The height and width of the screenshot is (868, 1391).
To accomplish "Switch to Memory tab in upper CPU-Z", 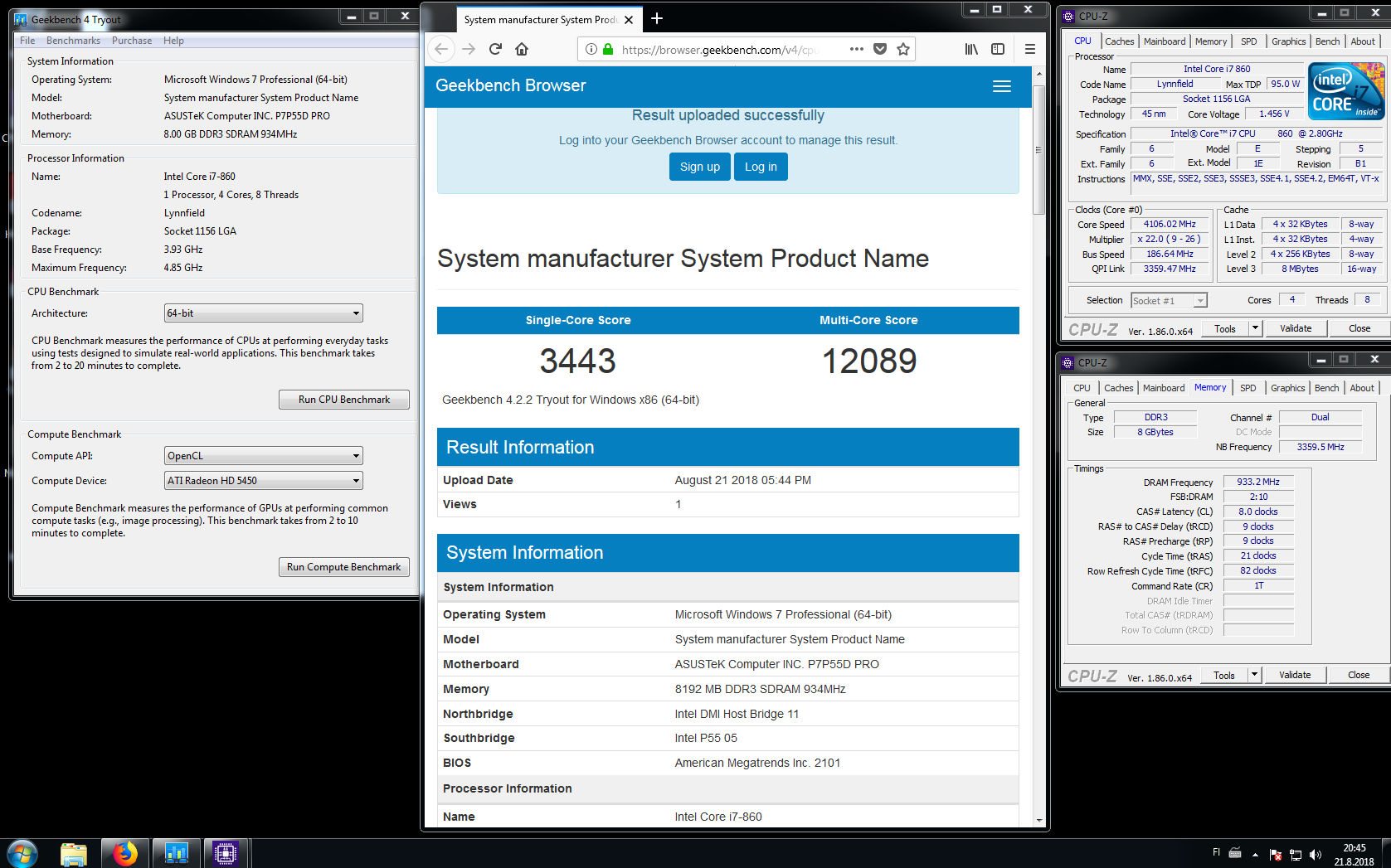I will [1211, 41].
